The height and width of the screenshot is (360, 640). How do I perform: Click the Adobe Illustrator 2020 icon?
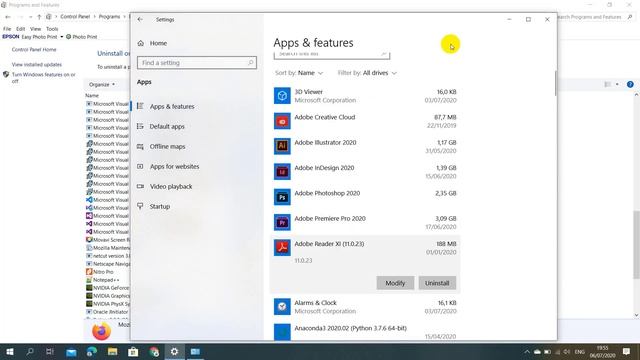[282, 147]
